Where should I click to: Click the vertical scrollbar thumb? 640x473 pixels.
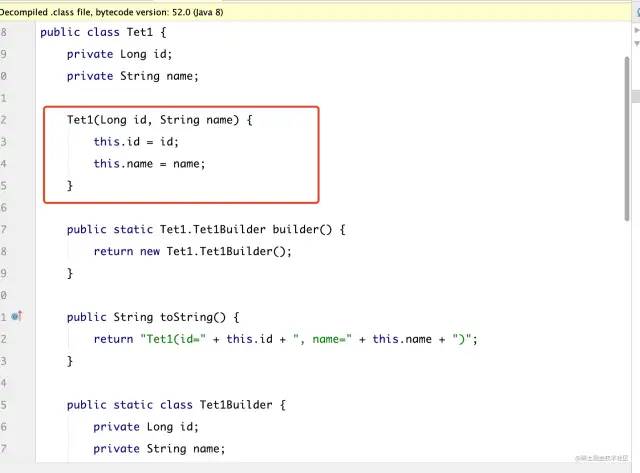(x=627, y=139)
